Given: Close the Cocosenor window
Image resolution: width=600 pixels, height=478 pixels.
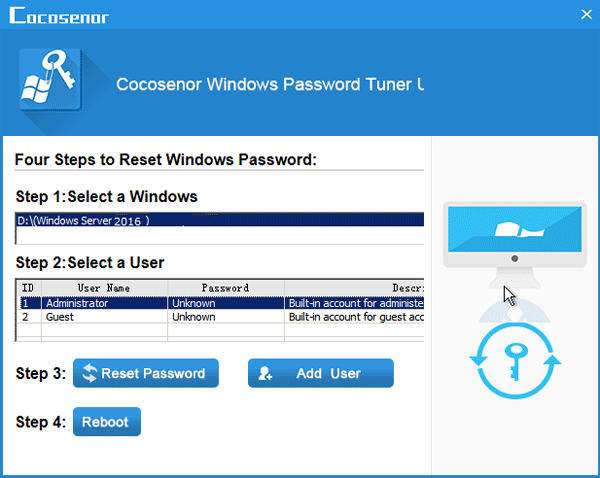Looking at the screenshot, I should click(x=586, y=15).
